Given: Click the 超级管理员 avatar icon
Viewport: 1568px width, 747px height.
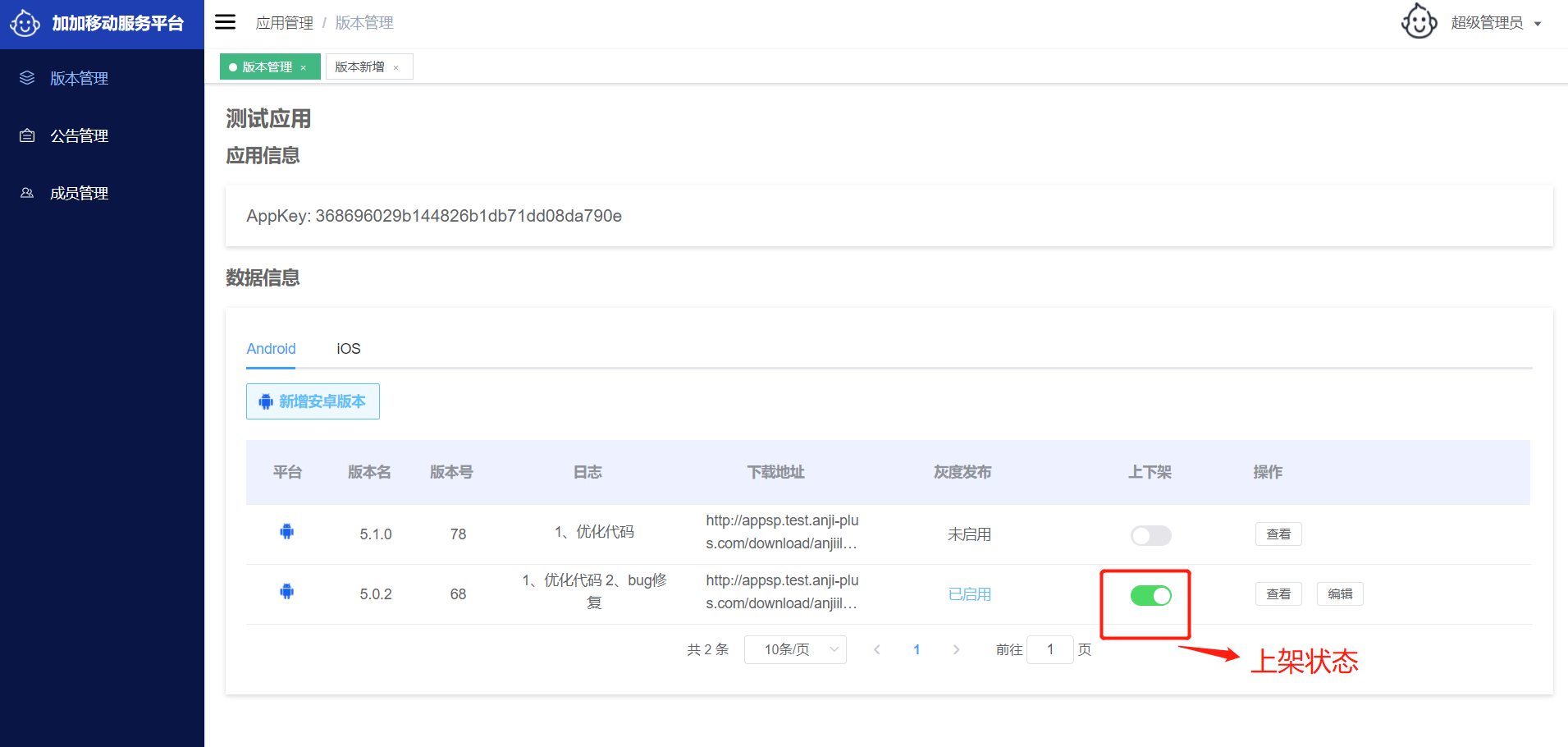Looking at the screenshot, I should click(x=1419, y=22).
